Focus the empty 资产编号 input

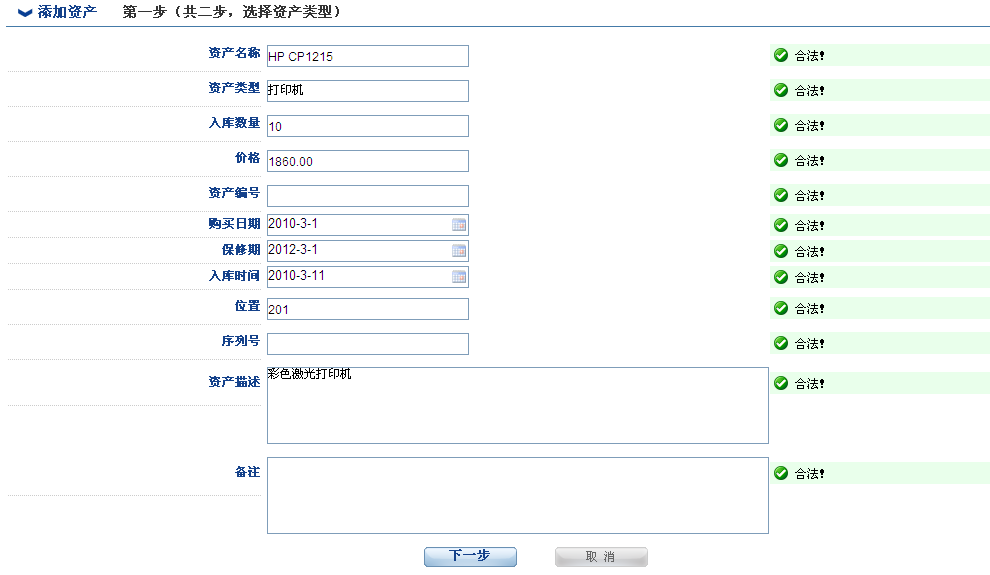(367, 196)
